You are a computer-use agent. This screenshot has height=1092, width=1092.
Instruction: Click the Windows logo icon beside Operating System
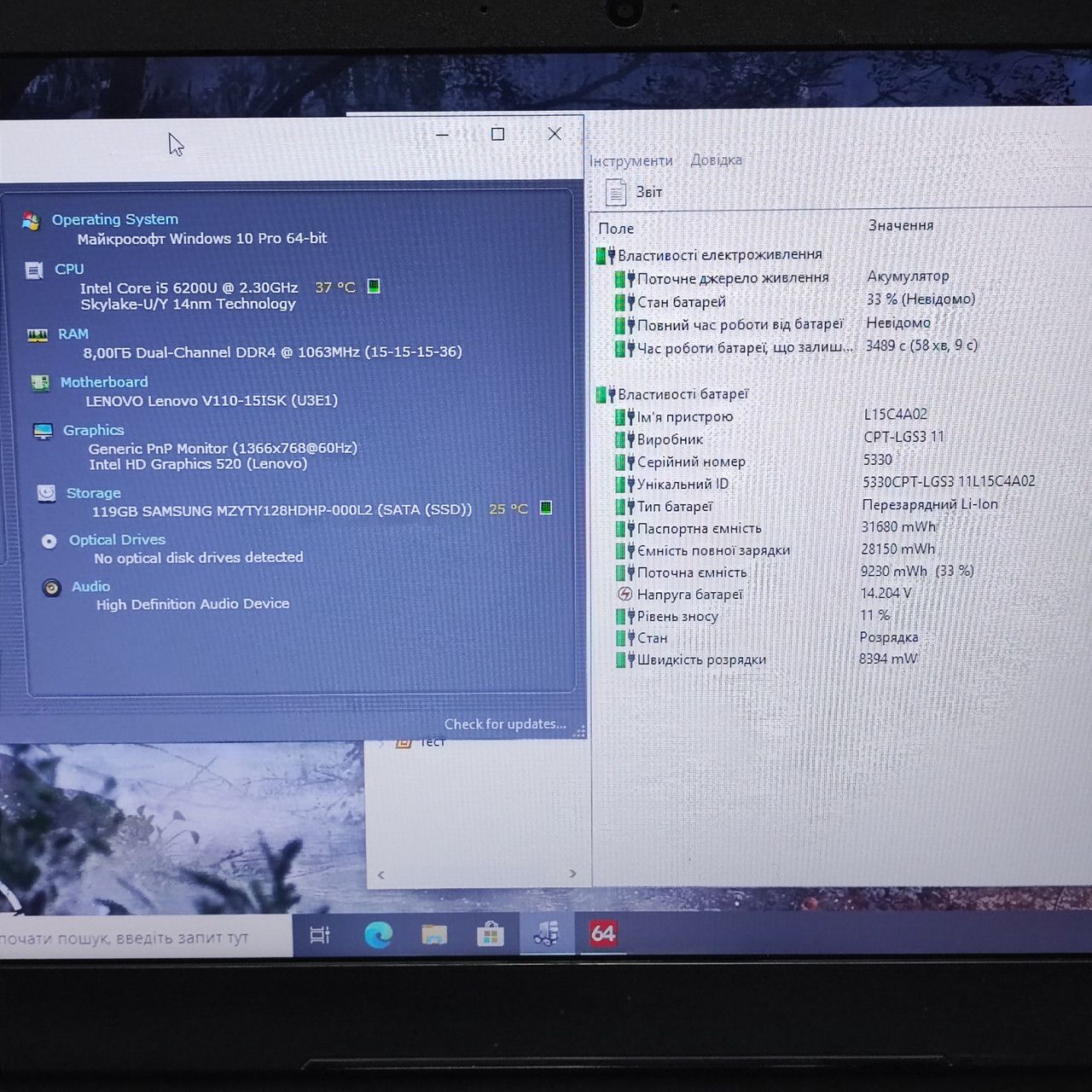31,221
